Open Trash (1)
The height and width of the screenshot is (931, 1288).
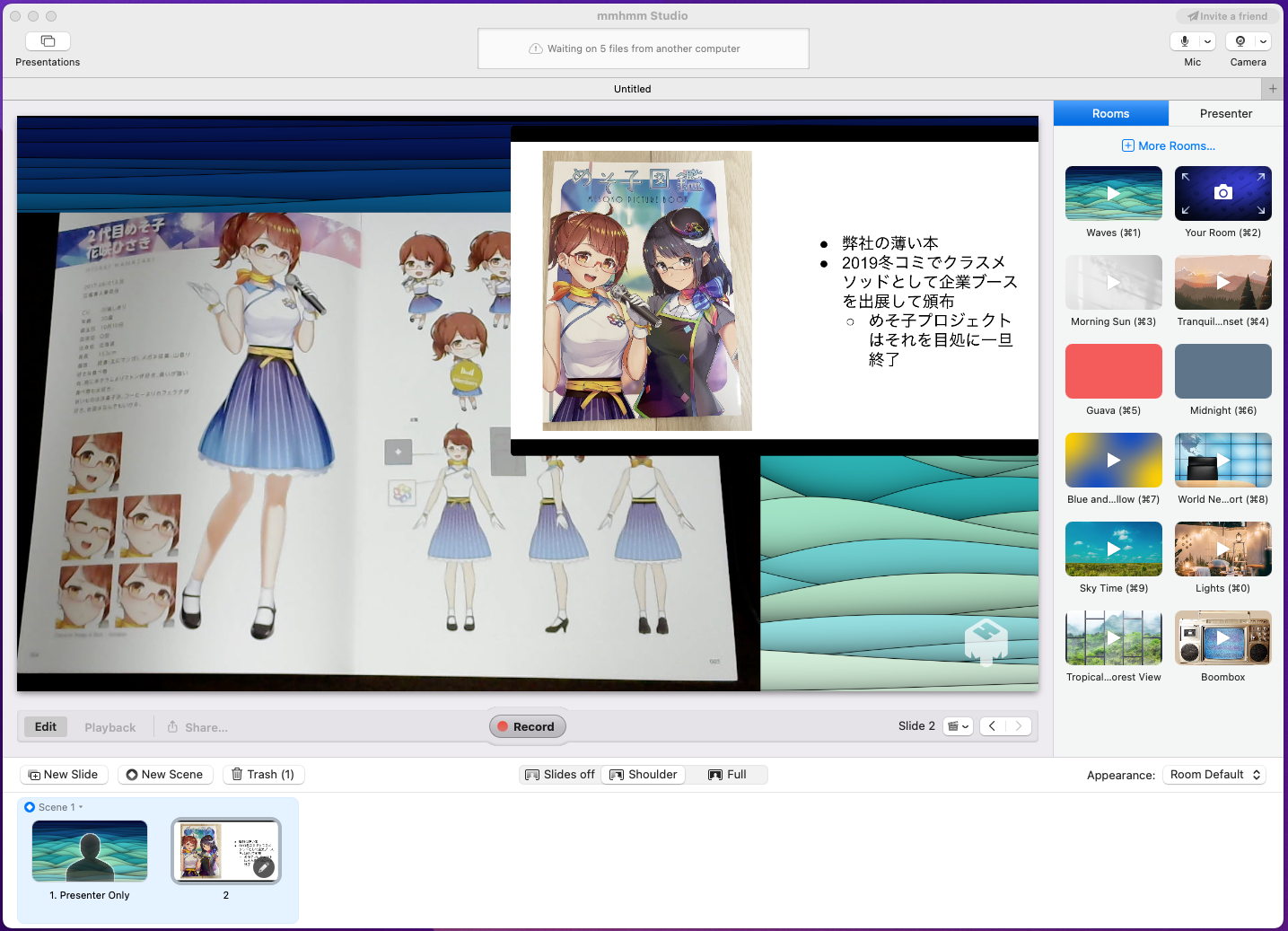coord(263,774)
